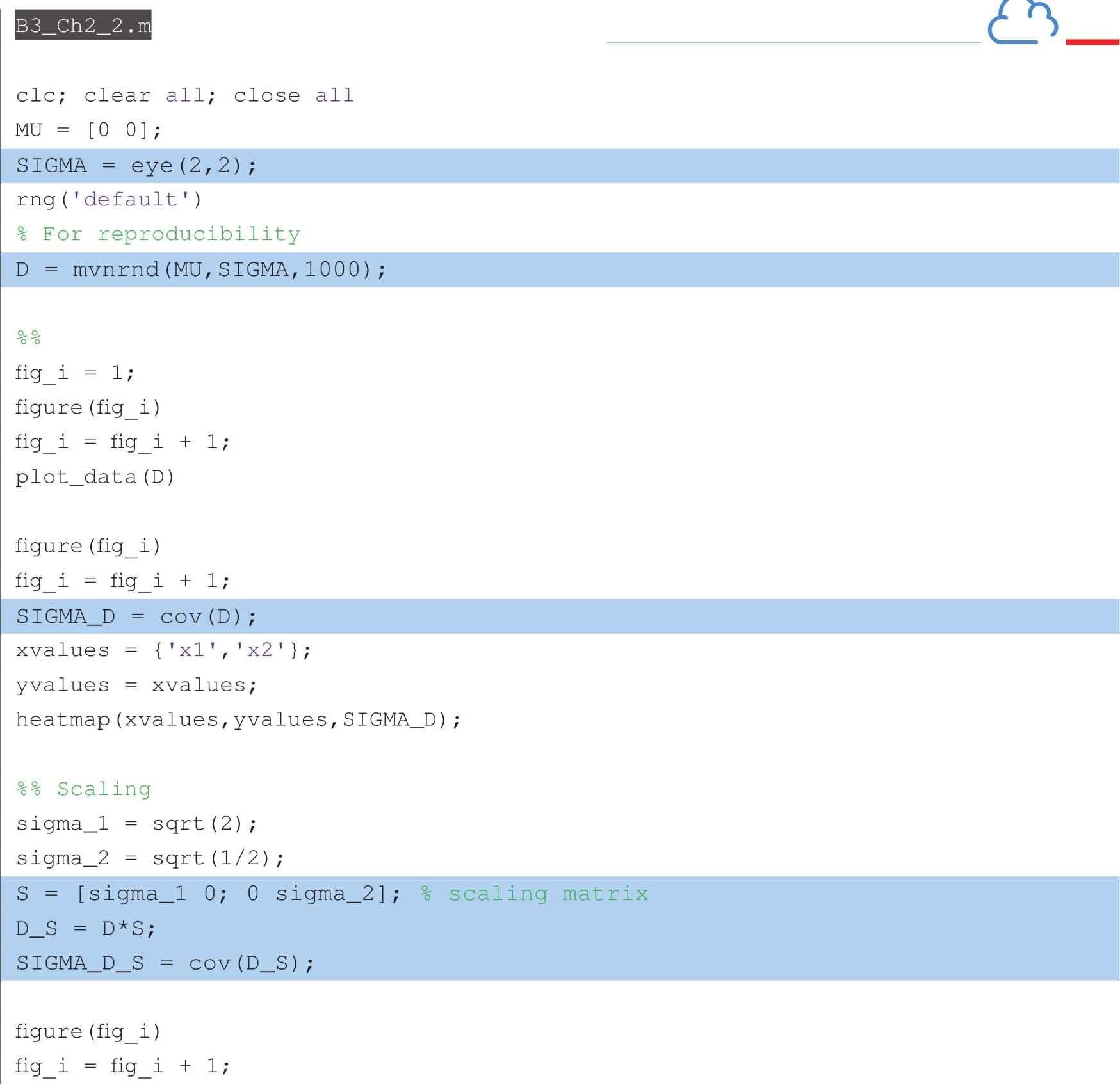Click the line 'yvalues = xvalues;'
1120x1085 pixels.
(x=136, y=686)
